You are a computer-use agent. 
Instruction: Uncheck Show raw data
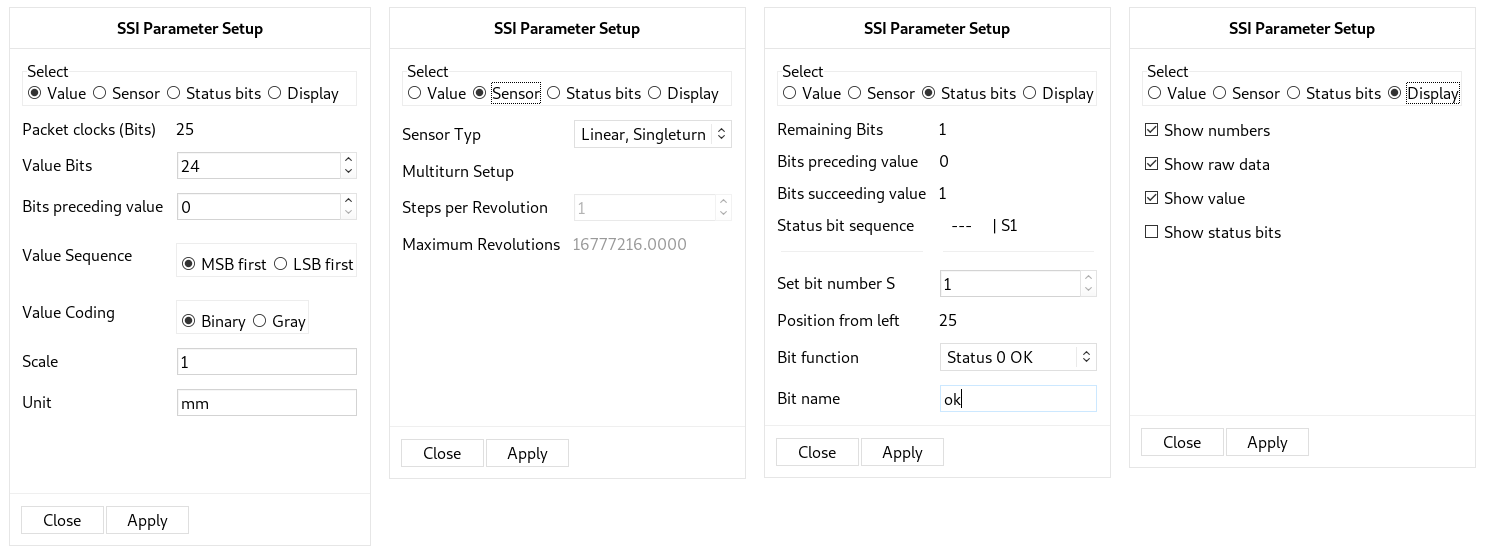tap(1206, 164)
